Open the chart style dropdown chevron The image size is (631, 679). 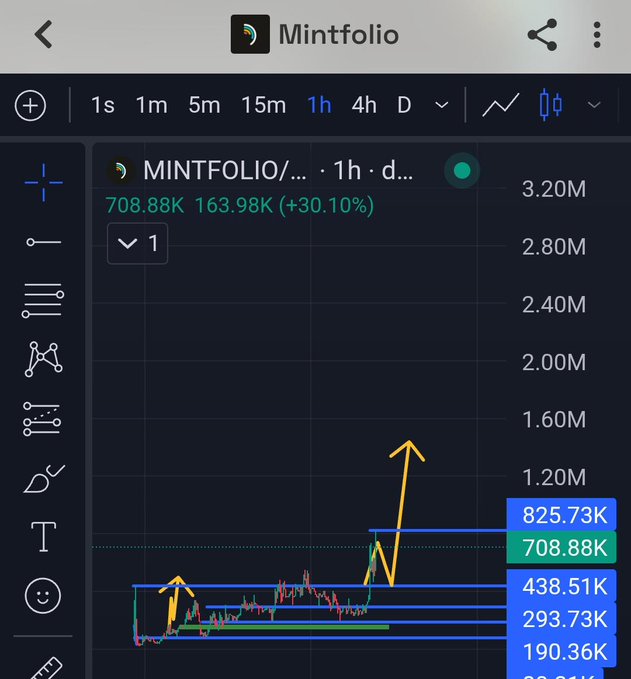click(594, 105)
